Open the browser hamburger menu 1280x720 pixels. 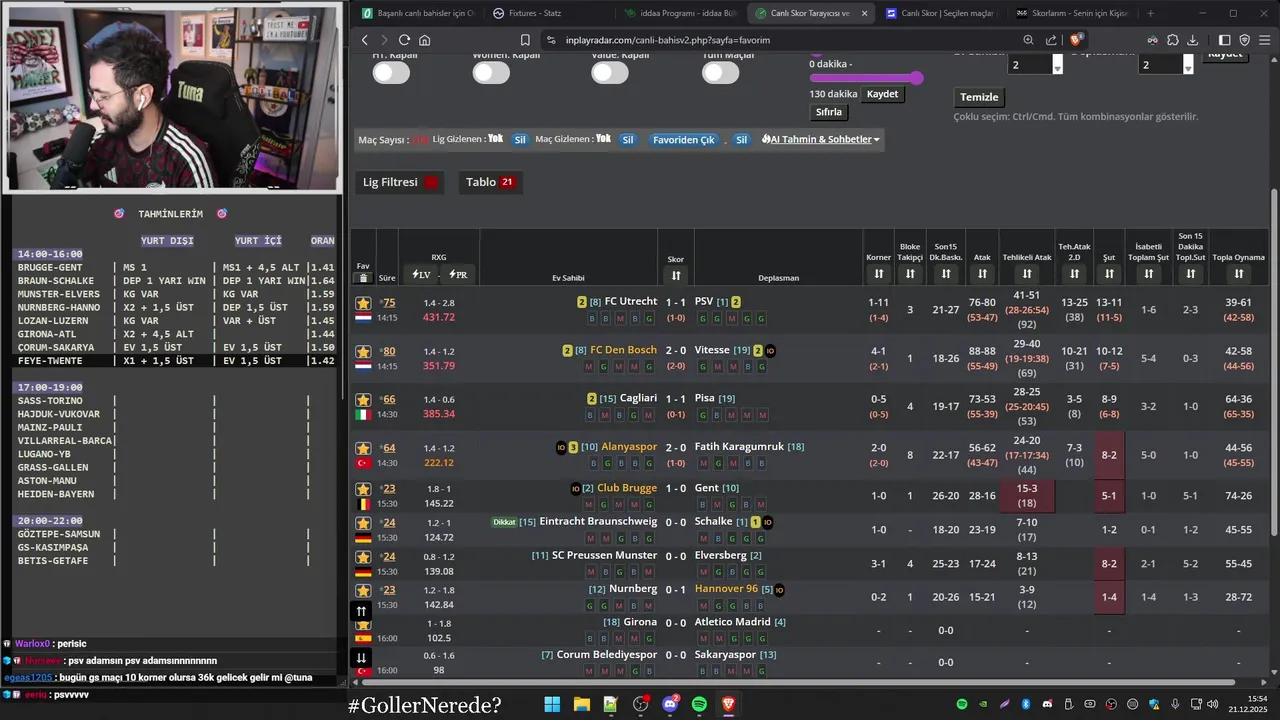(x=1264, y=40)
